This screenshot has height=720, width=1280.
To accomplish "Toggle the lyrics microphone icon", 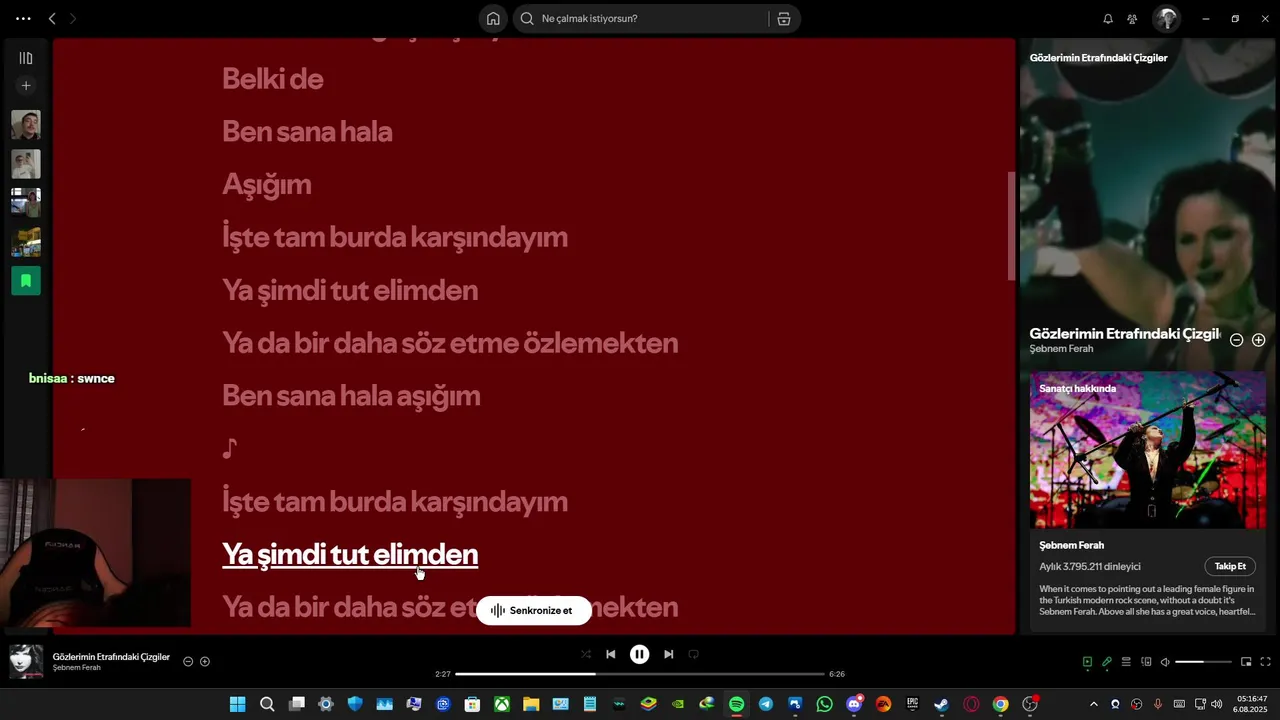I will click(x=1107, y=662).
